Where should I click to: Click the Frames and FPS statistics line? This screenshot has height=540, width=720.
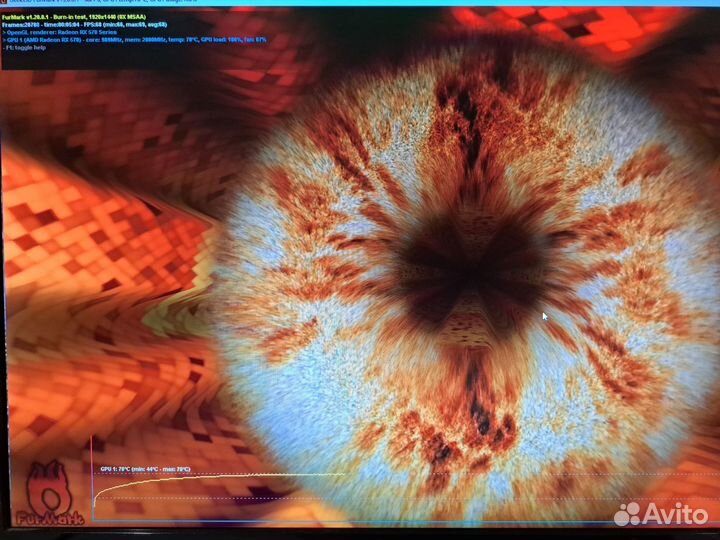click(84, 25)
